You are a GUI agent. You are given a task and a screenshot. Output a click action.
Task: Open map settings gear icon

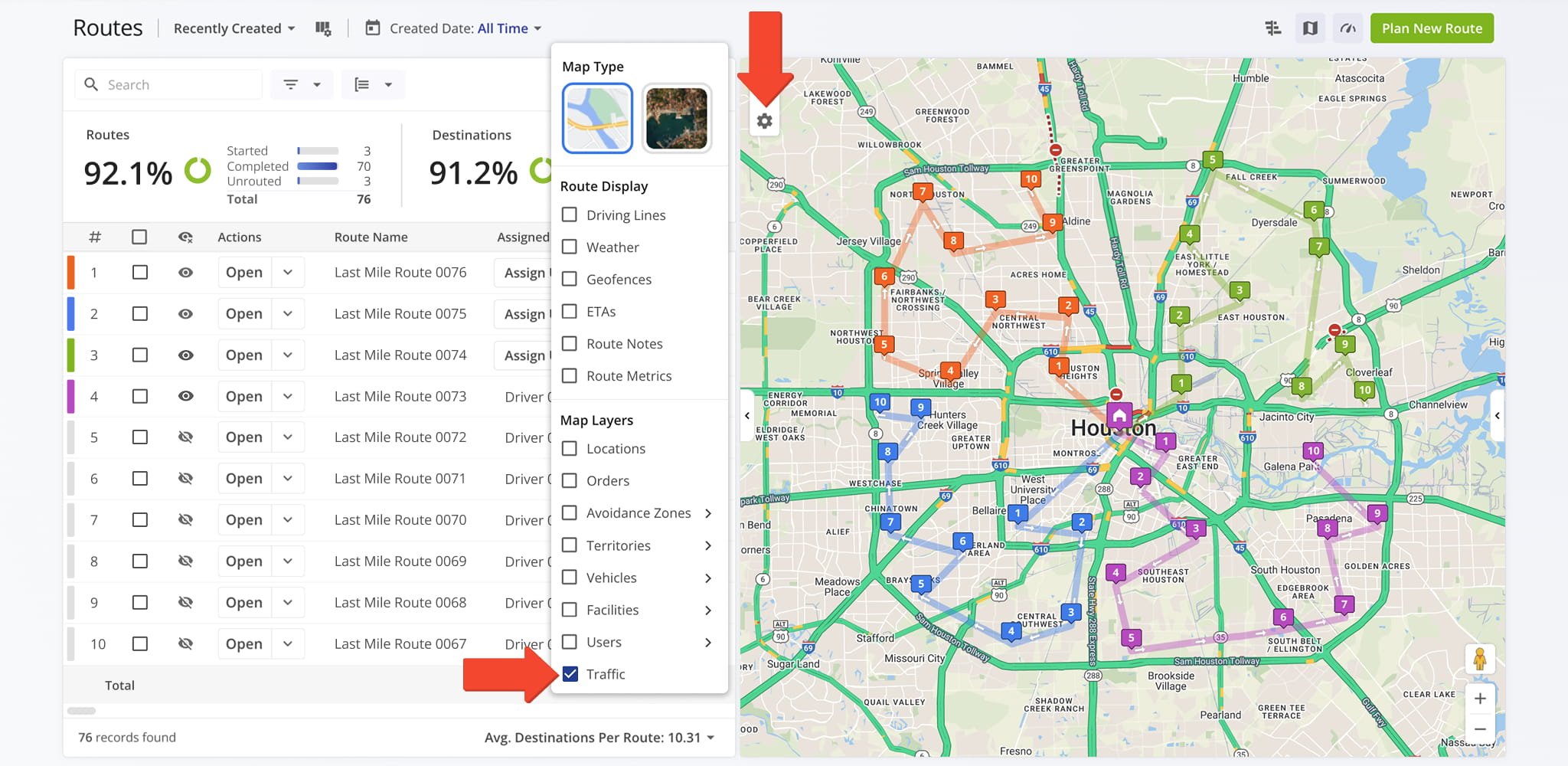(764, 121)
